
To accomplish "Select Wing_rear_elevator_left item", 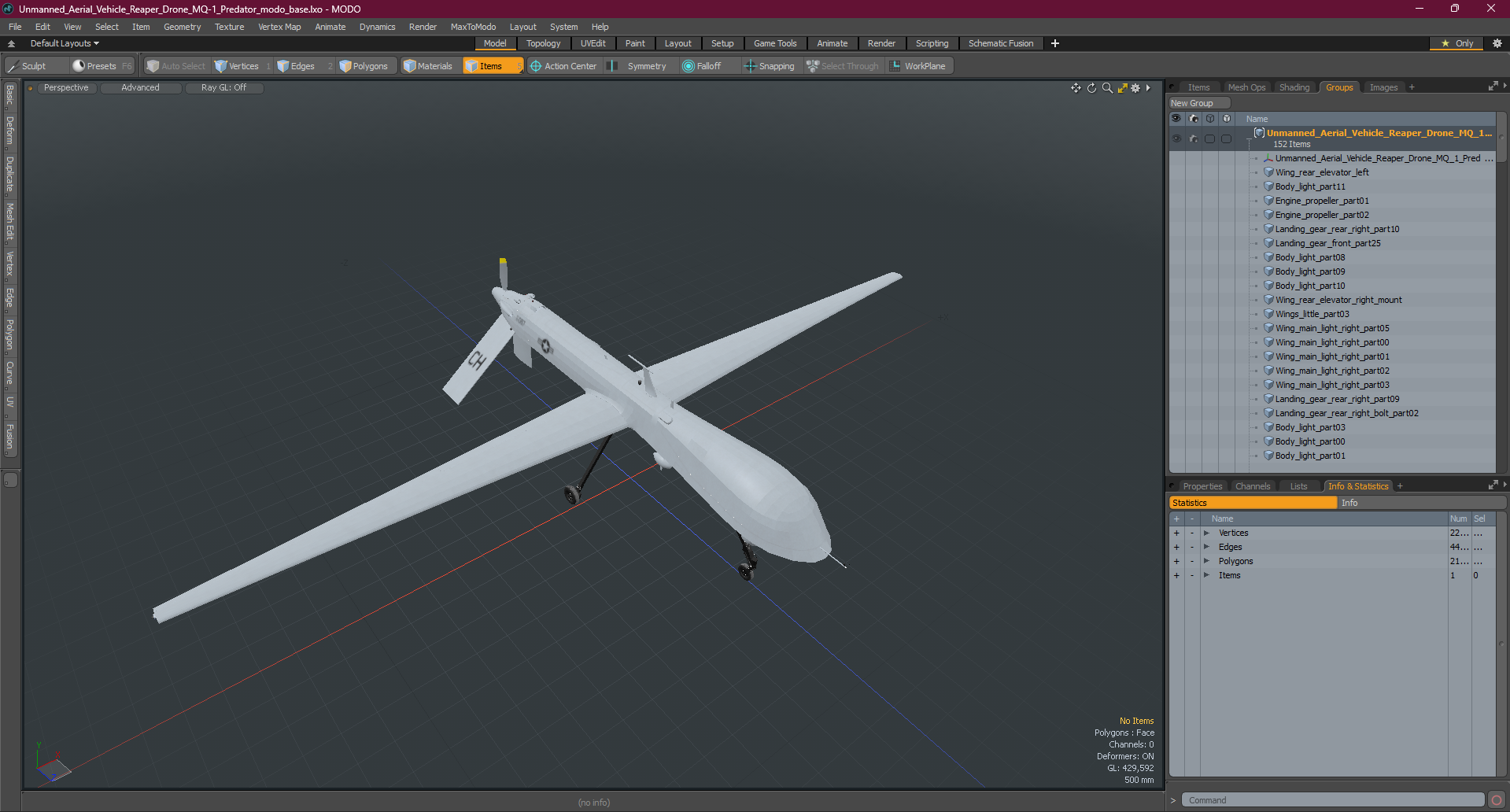I will [1322, 172].
